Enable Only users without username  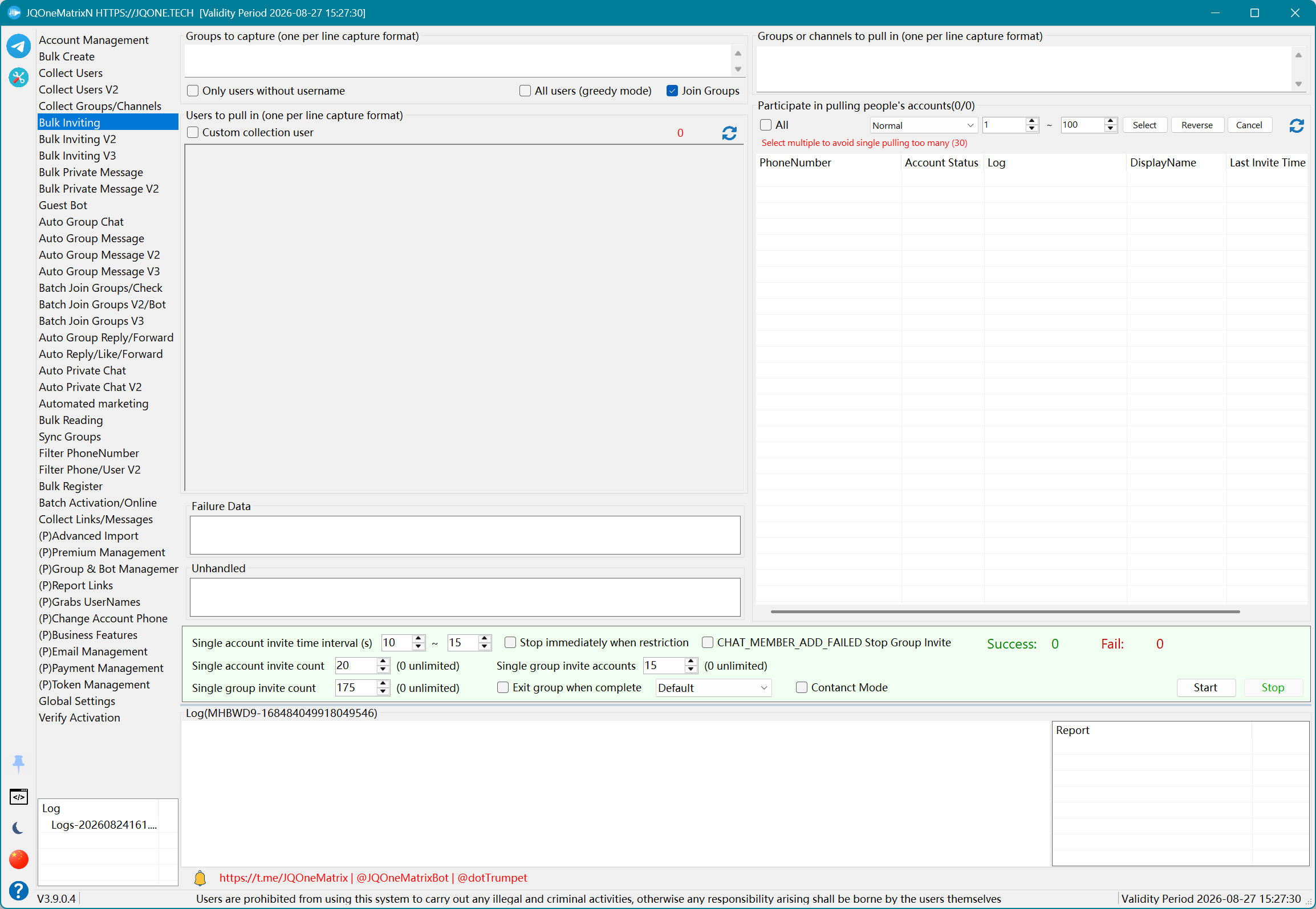tap(193, 91)
